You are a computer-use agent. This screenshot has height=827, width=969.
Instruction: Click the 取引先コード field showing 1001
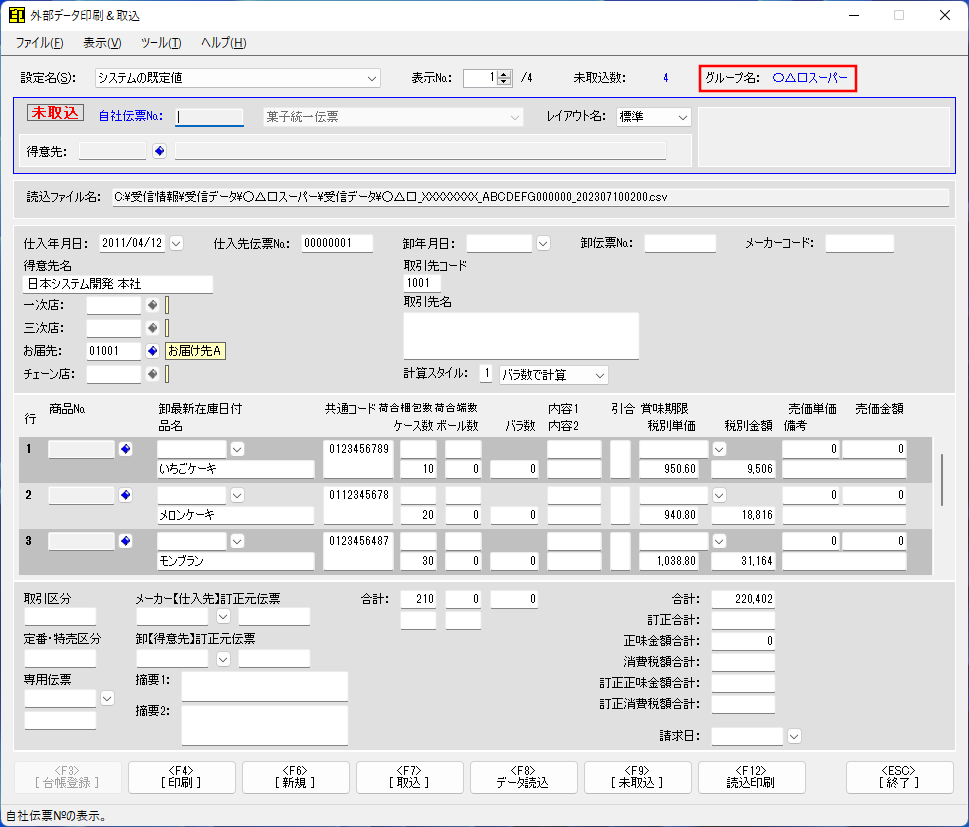tap(422, 283)
